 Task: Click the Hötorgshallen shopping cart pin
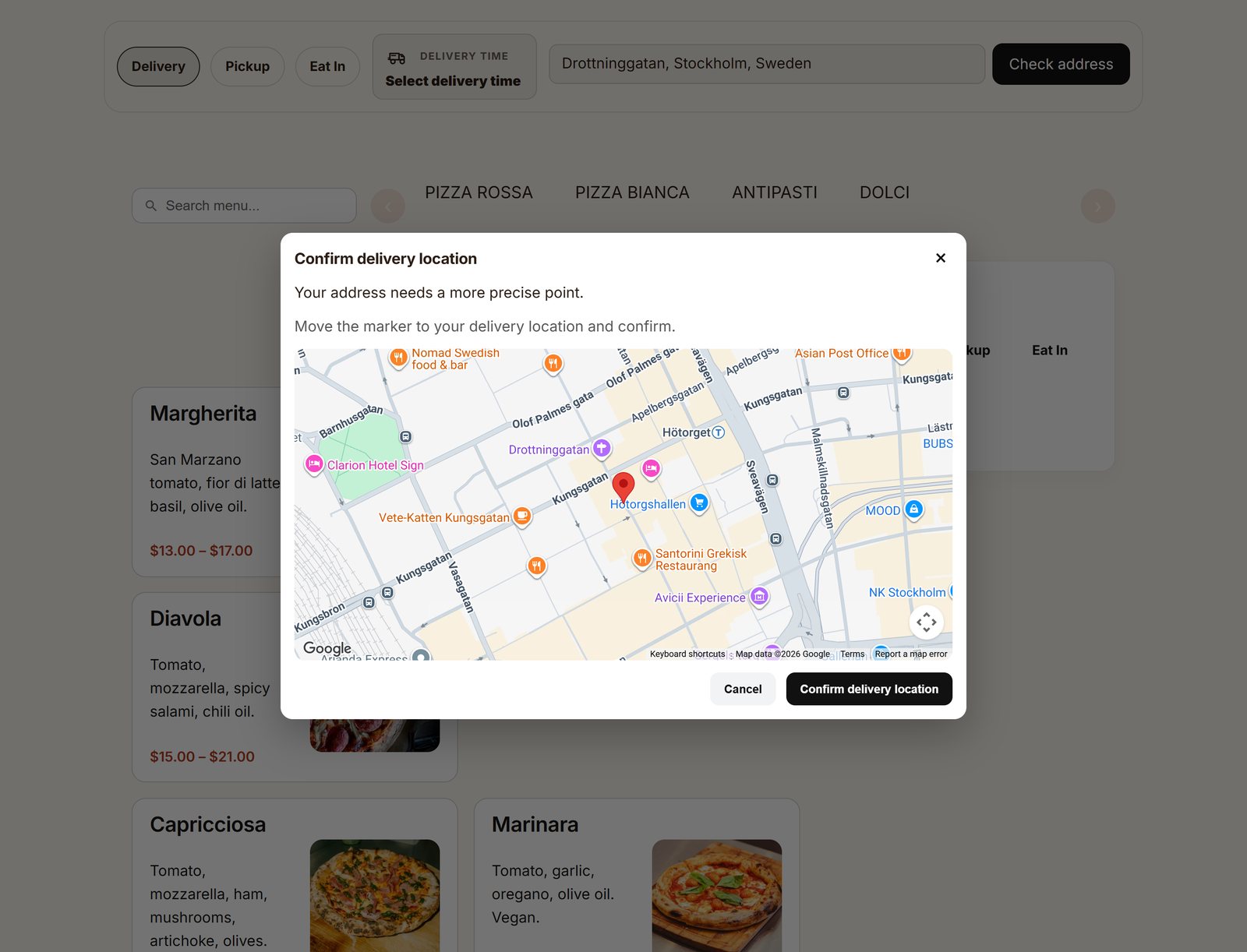coord(699,503)
